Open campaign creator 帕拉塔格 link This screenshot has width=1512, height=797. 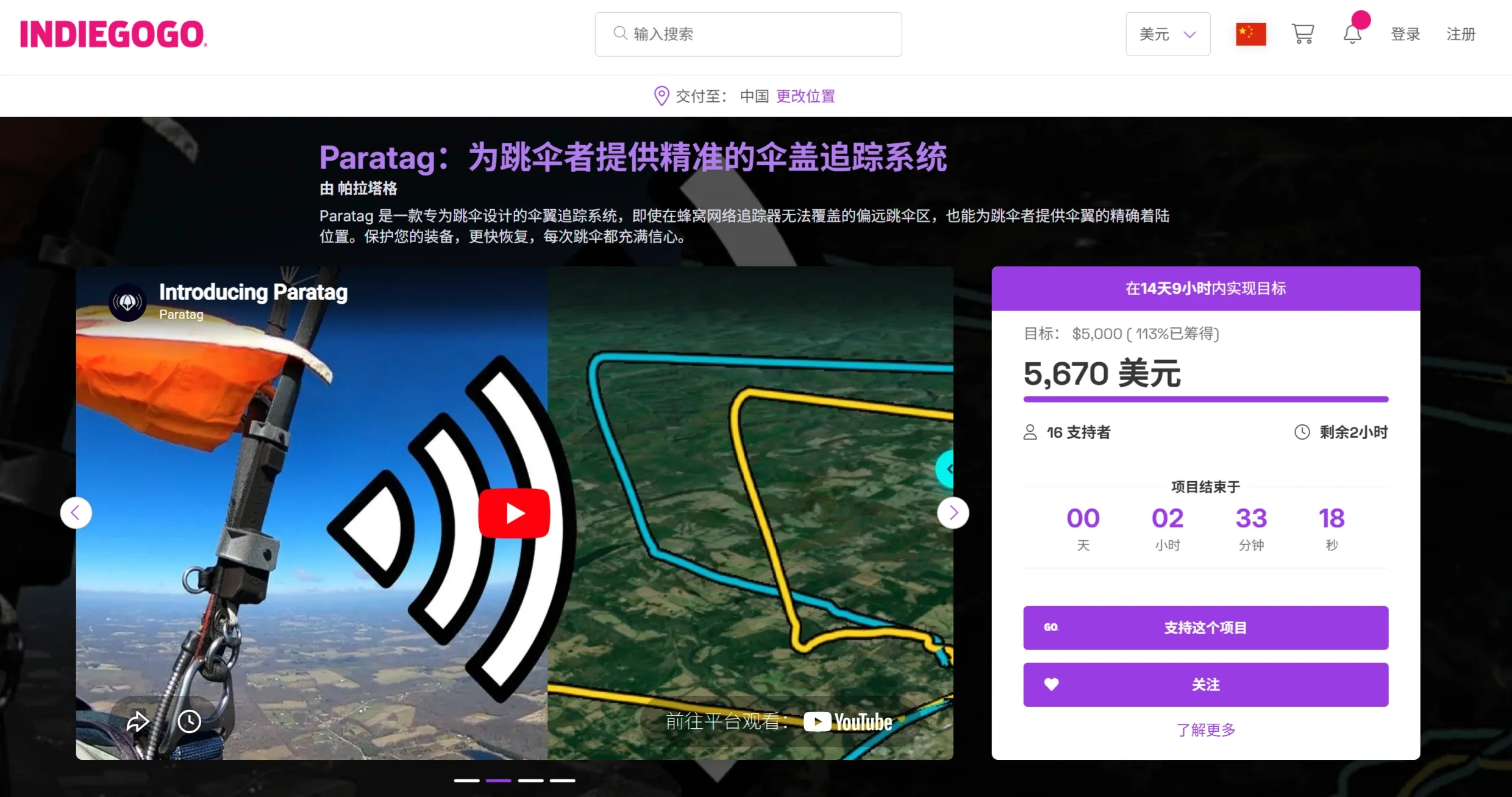coord(367,188)
